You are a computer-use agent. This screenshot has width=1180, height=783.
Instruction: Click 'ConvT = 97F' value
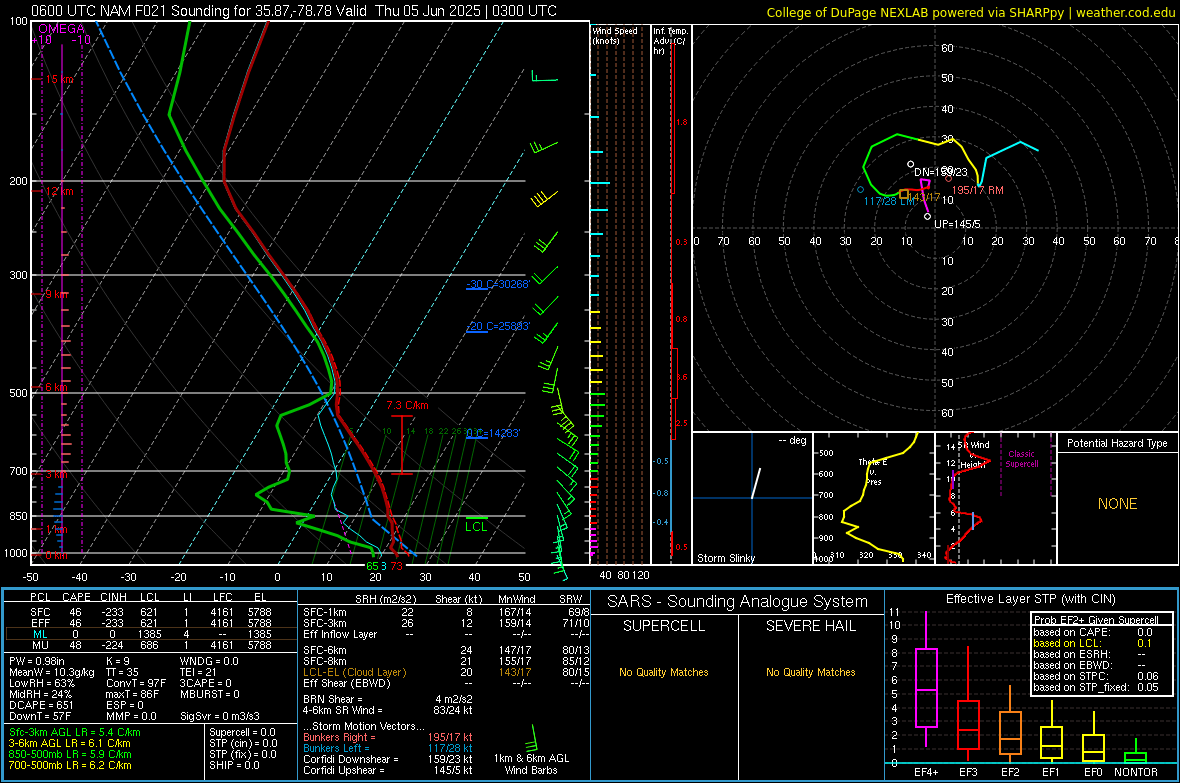click(x=135, y=683)
